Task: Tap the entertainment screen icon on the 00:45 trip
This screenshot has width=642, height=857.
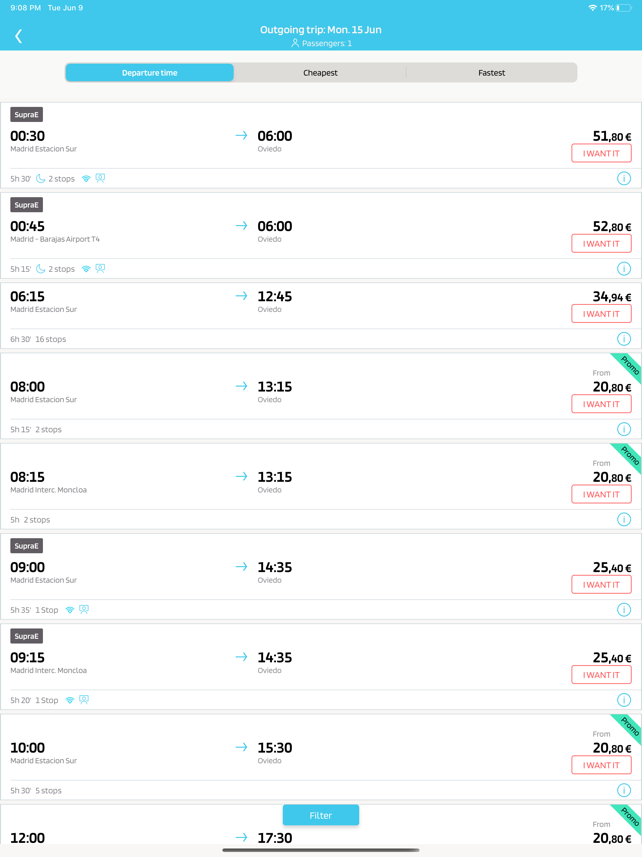Action: 99,268
